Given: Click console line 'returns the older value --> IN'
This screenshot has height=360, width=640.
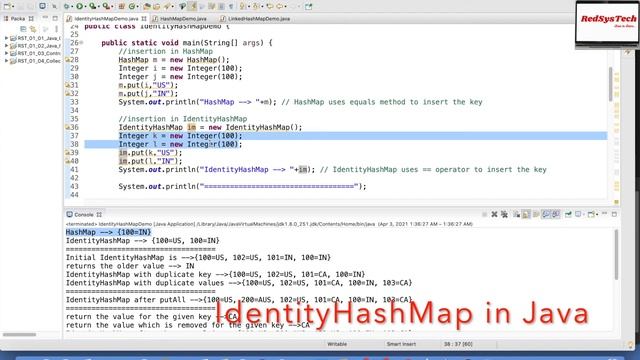Looking at the screenshot, I should click(130, 266).
